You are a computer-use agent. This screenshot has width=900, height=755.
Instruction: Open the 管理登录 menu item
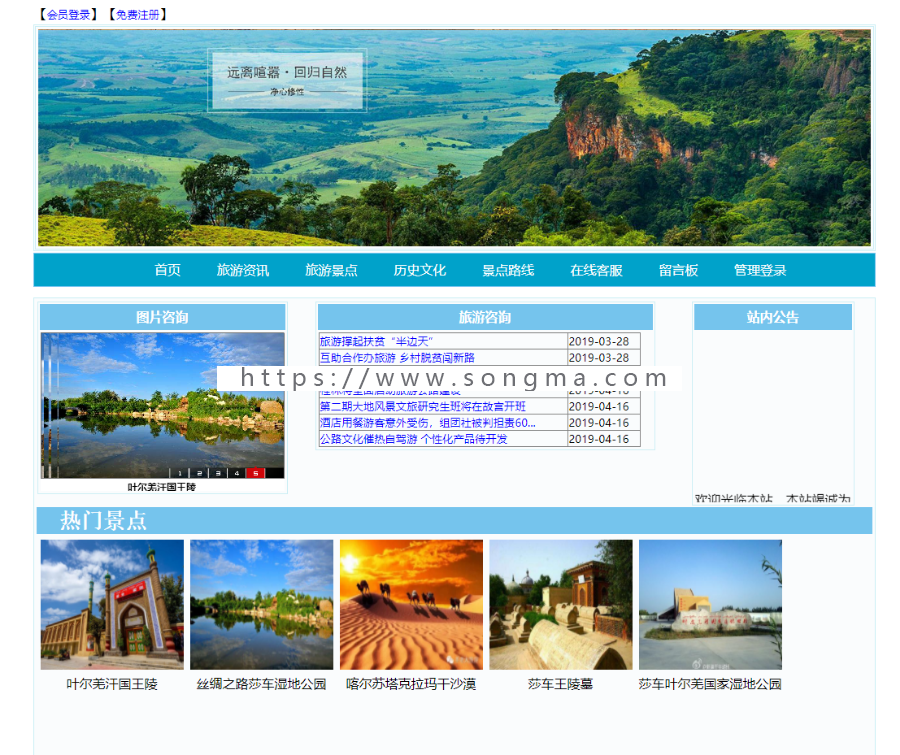[760, 270]
